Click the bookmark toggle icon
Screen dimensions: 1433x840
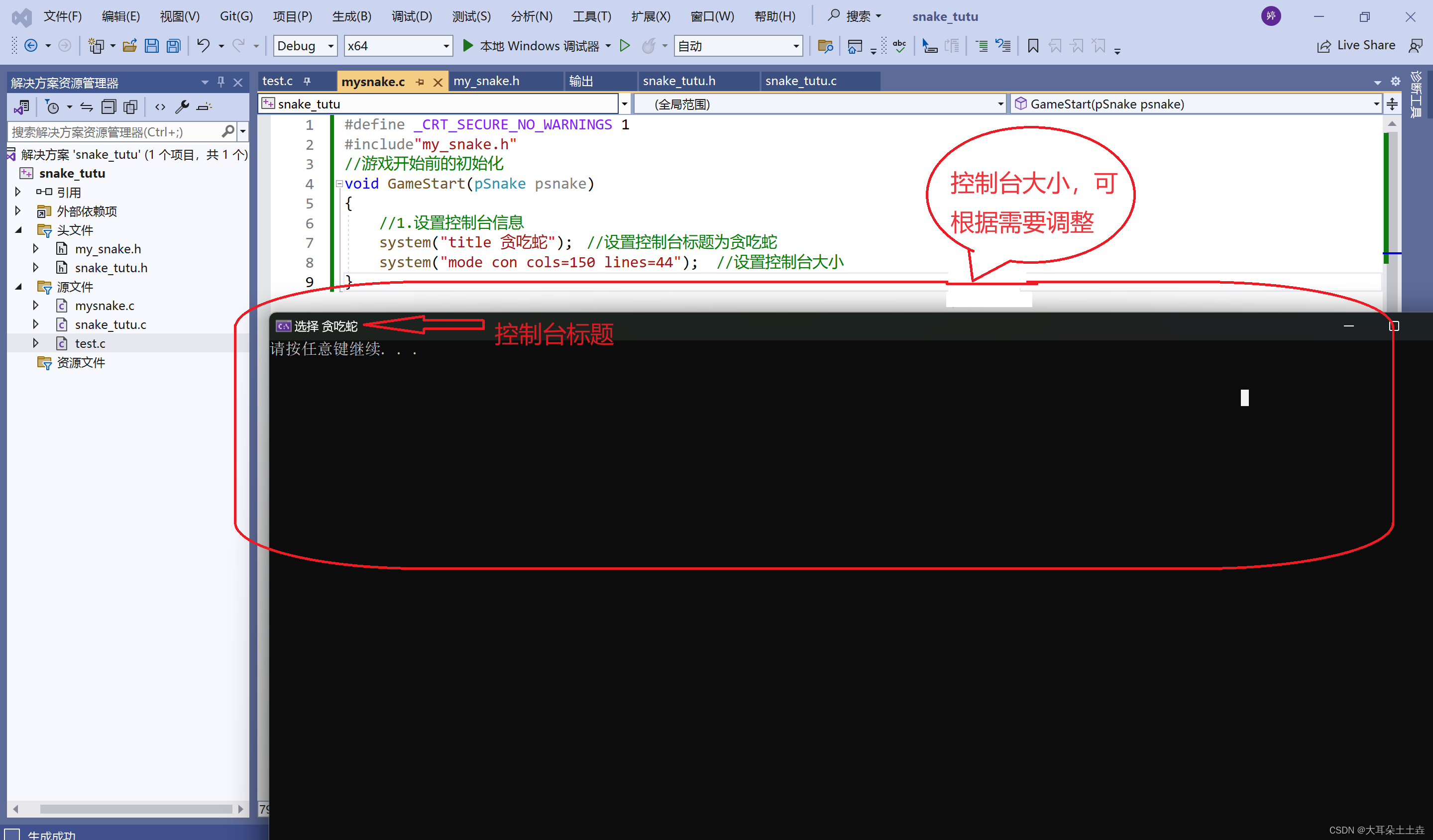(1033, 46)
